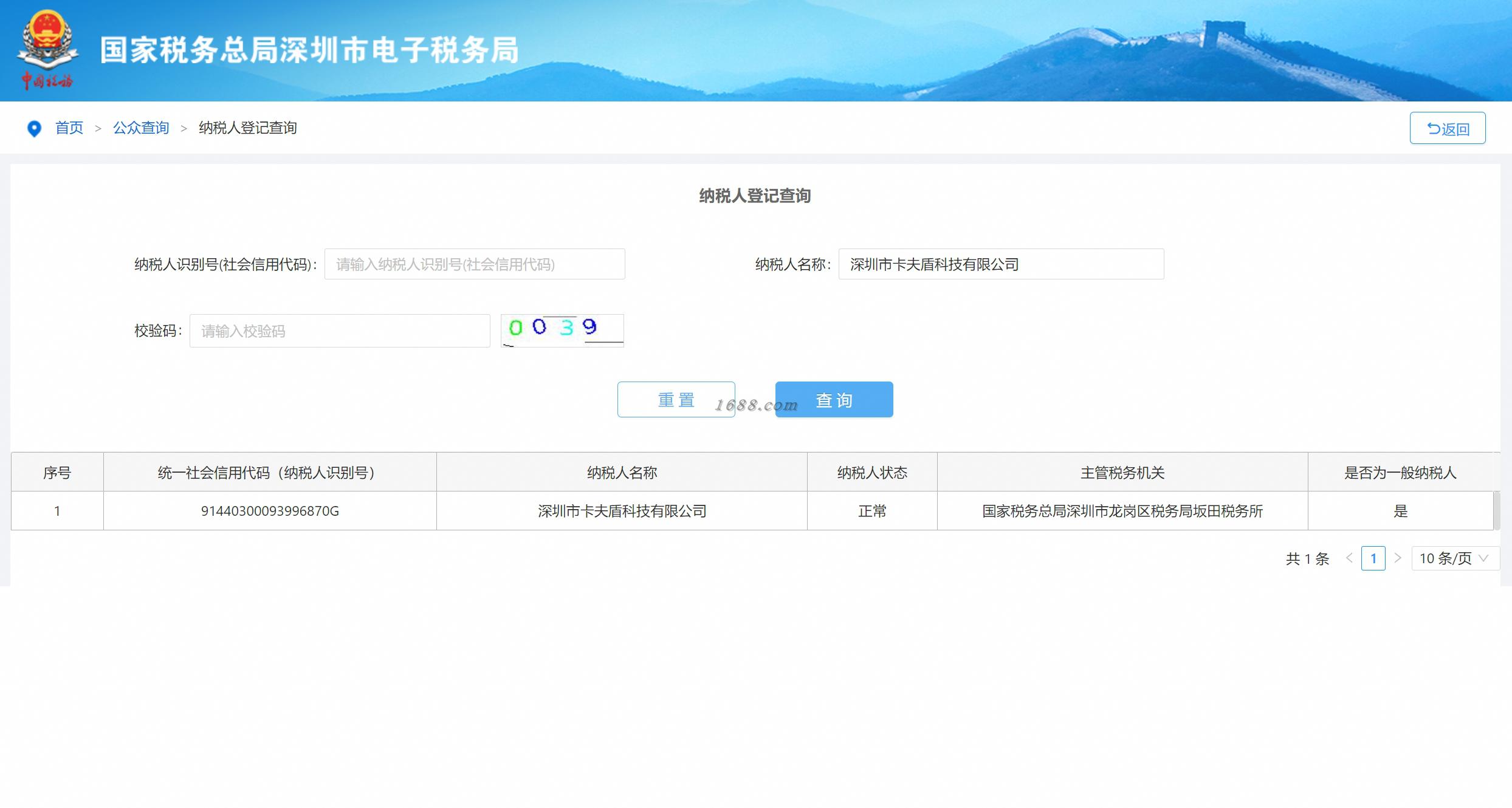Click the credit code 91440300093996870G cell
This screenshot has height=808, width=1512.
point(270,512)
